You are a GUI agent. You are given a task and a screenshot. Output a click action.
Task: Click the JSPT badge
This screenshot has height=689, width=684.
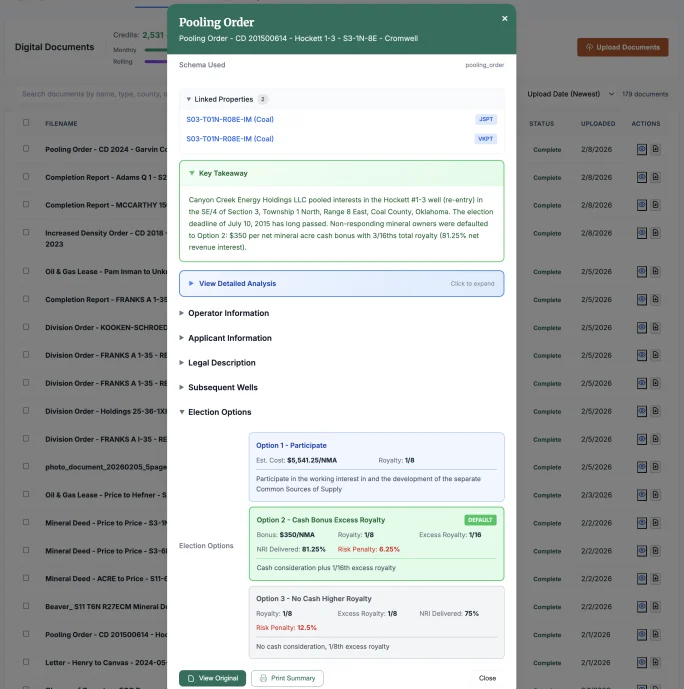(485, 120)
